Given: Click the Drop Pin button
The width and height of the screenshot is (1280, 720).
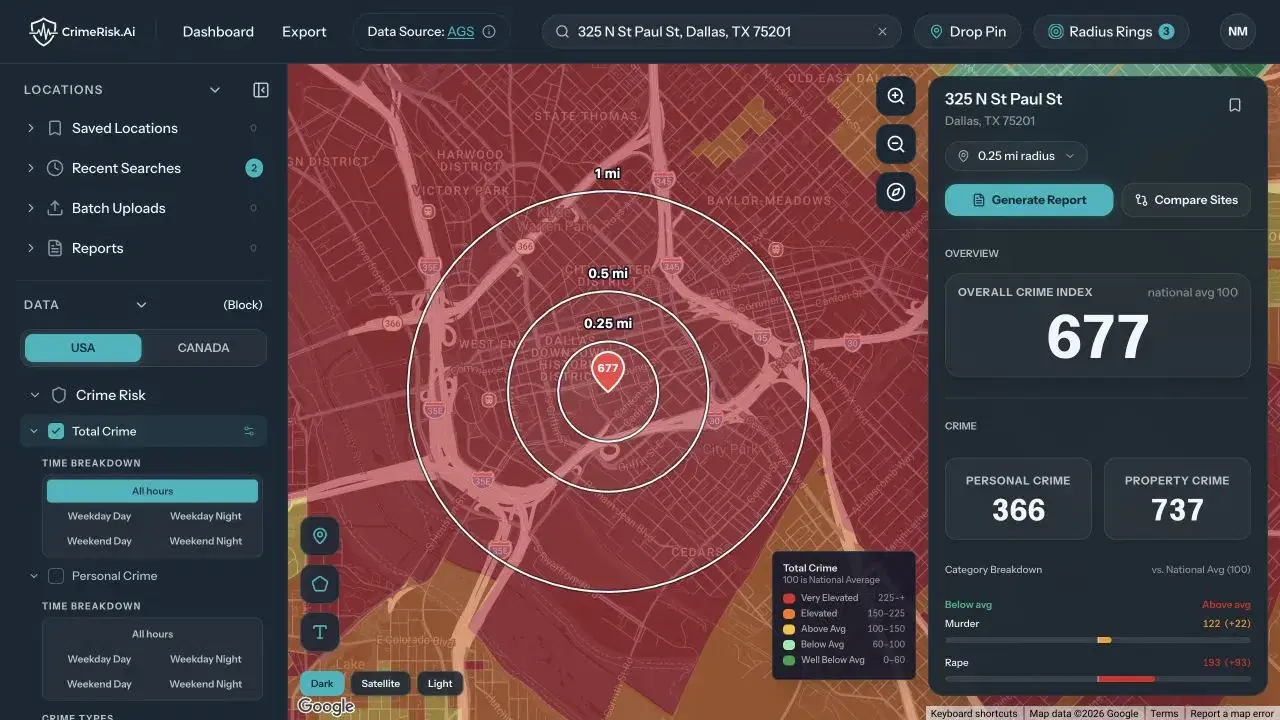Looking at the screenshot, I should (x=967, y=32).
